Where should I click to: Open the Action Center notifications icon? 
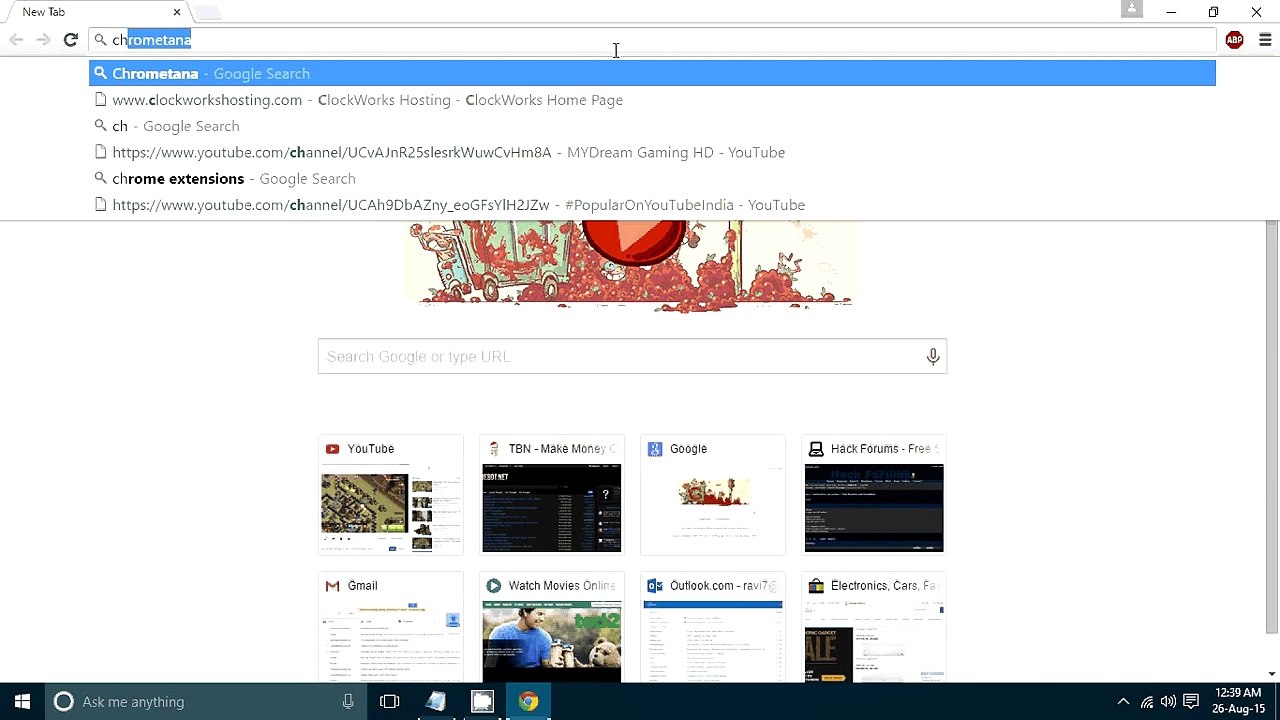coord(1191,702)
